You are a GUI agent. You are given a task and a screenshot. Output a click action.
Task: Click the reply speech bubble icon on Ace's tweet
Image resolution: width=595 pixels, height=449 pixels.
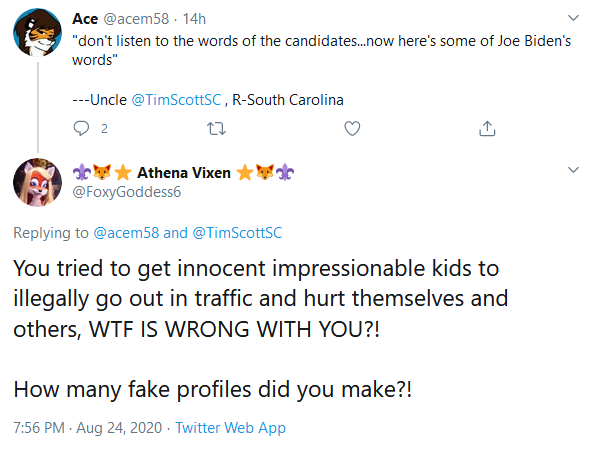[x=81, y=129]
